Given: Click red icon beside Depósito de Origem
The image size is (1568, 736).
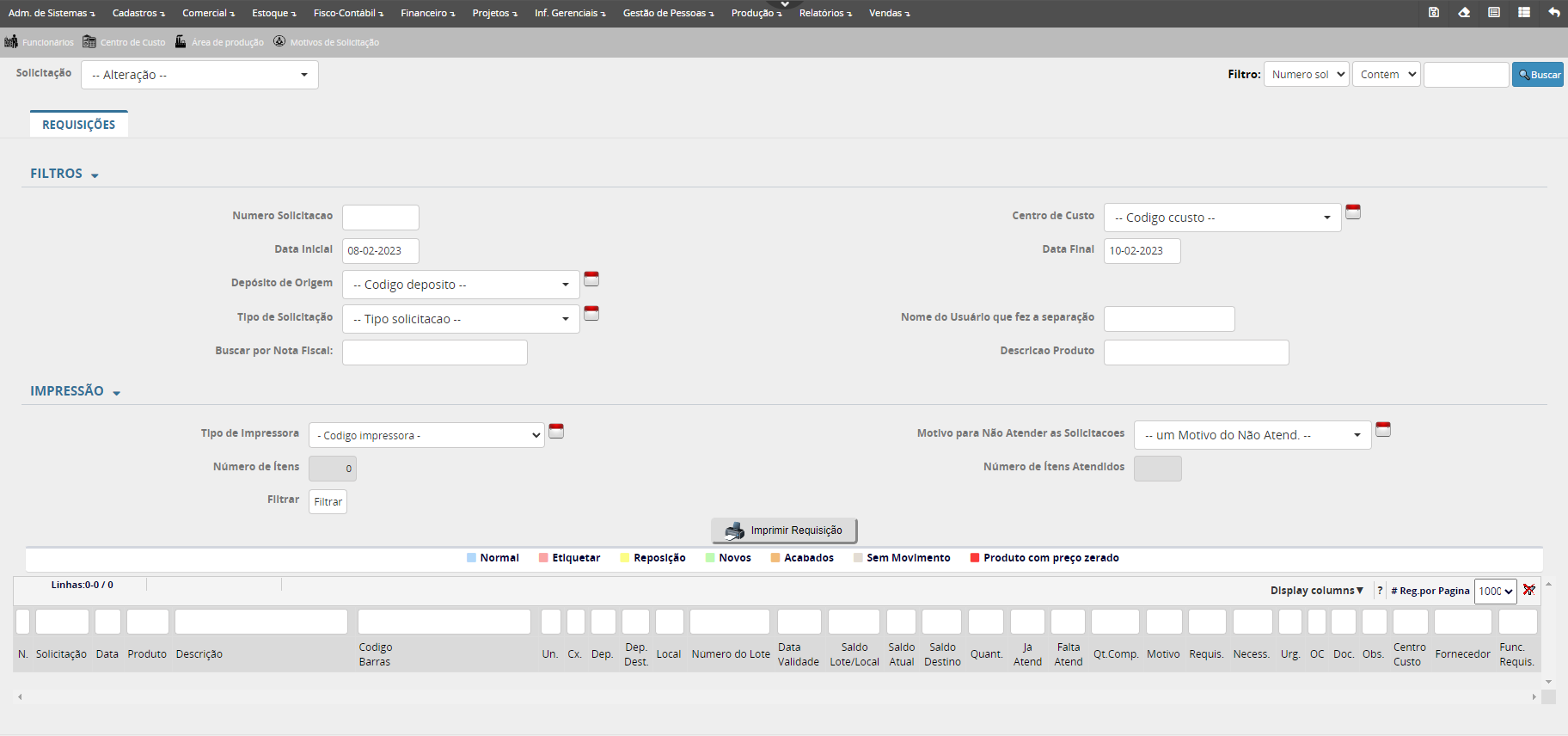Looking at the screenshot, I should pos(591,279).
